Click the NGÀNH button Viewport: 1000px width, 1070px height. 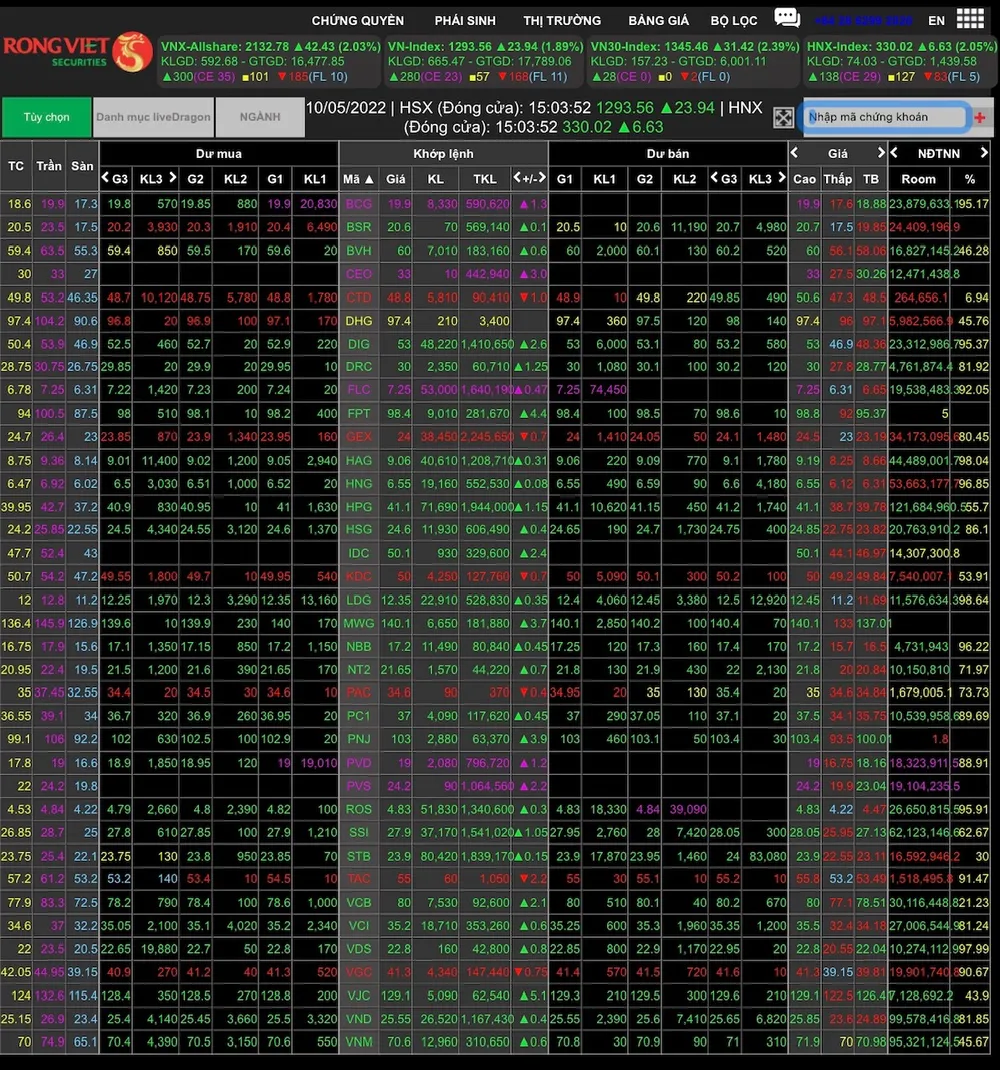pyautogui.click(x=259, y=117)
